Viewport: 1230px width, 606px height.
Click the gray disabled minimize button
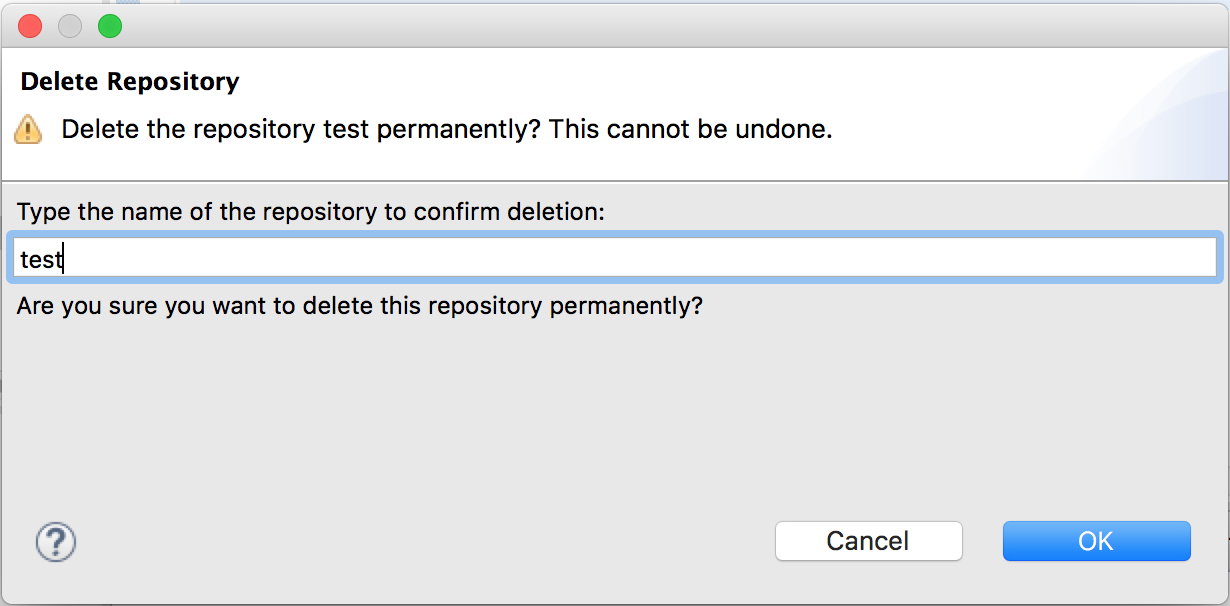(x=70, y=27)
